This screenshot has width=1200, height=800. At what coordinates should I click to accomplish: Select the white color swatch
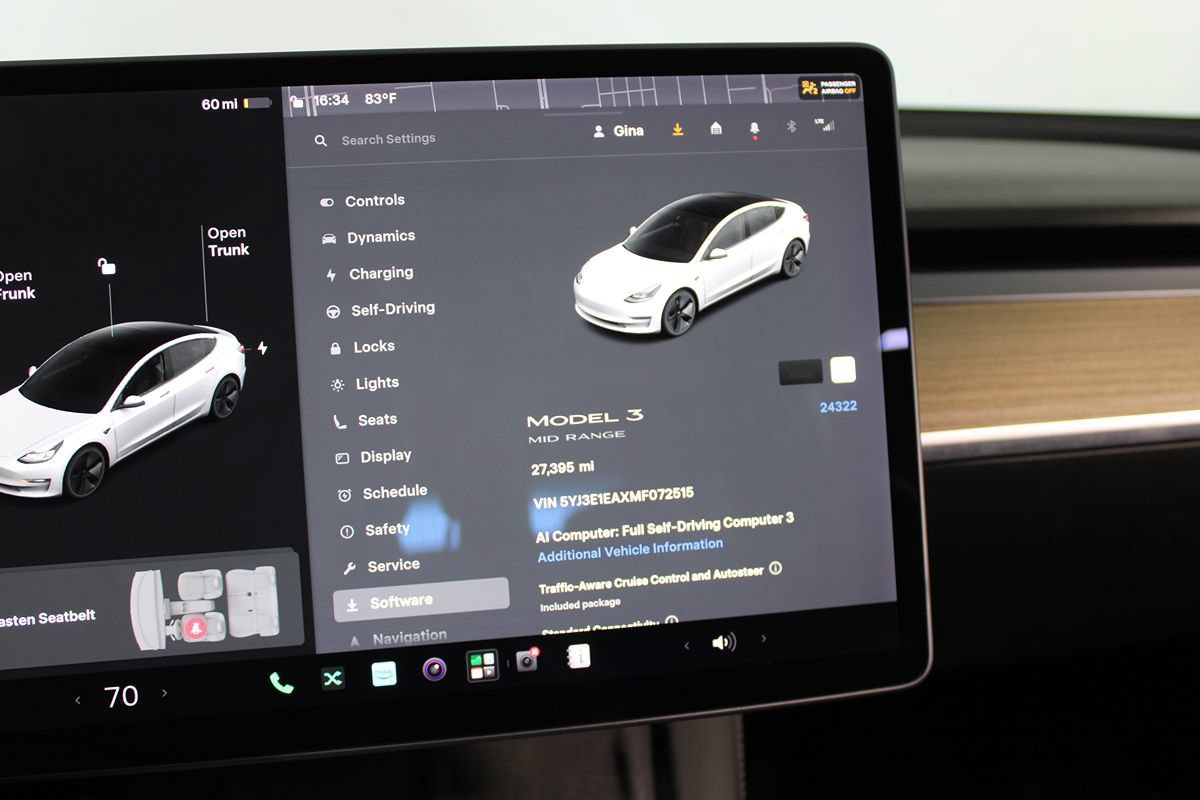(843, 370)
